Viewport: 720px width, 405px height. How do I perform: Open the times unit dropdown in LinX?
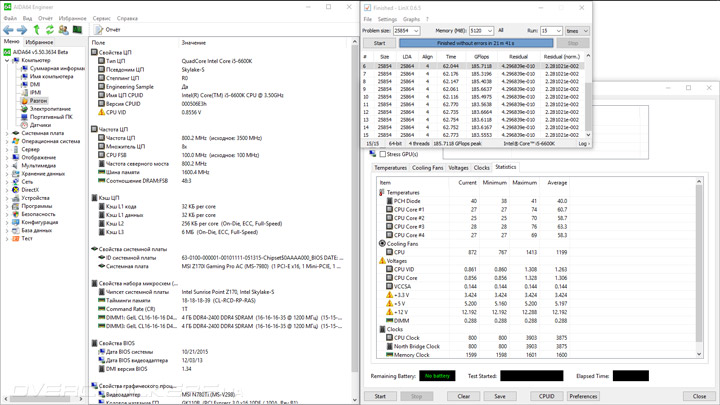(x=576, y=31)
